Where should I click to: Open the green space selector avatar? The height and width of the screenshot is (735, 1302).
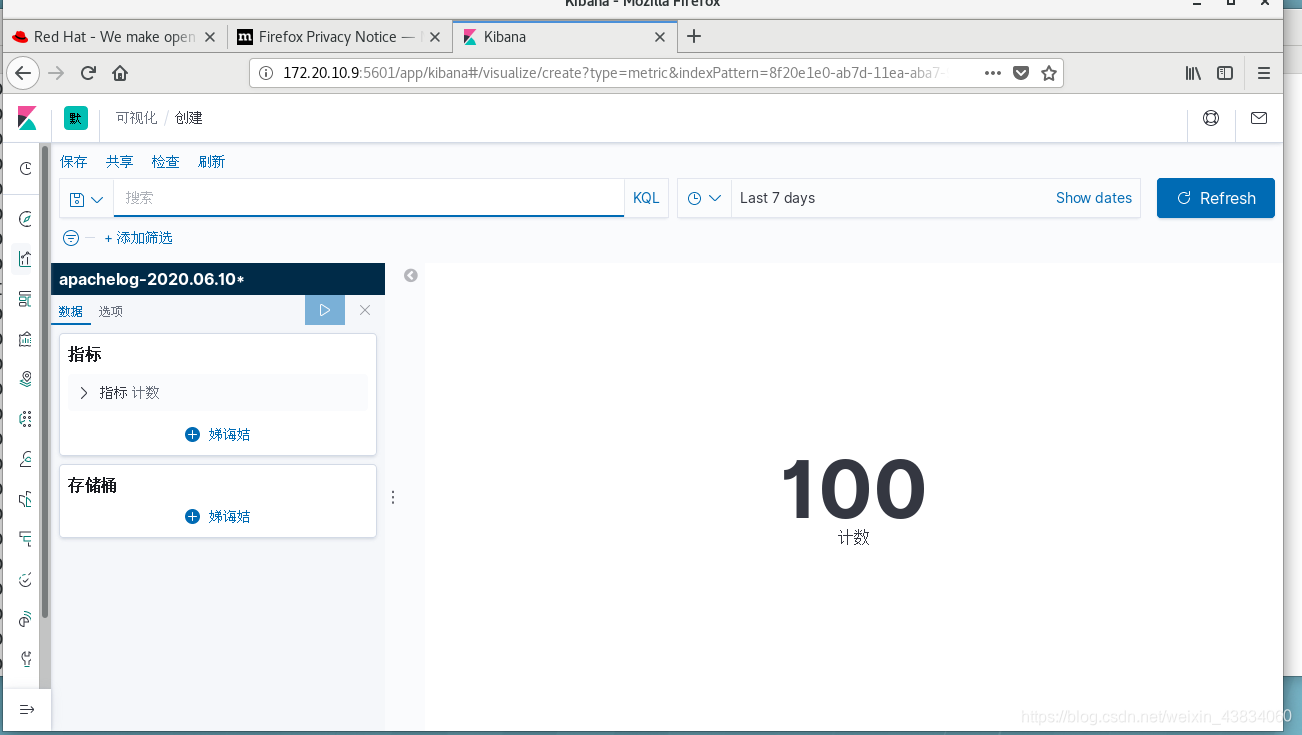tap(76, 118)
